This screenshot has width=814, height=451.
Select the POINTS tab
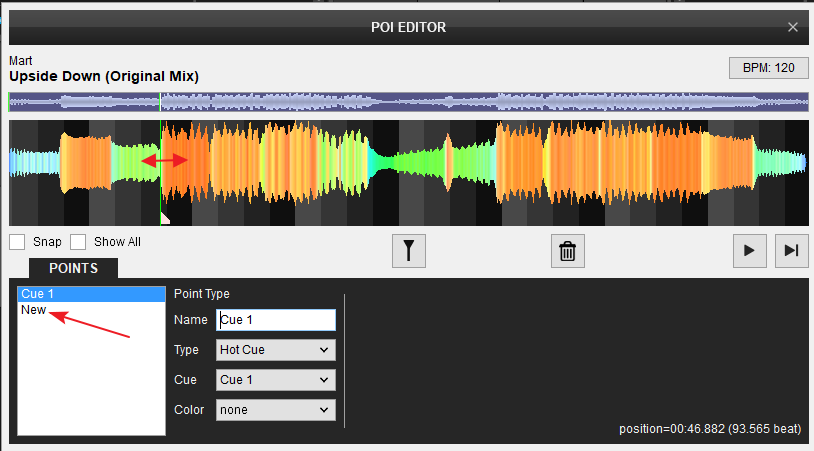point(73,268)
